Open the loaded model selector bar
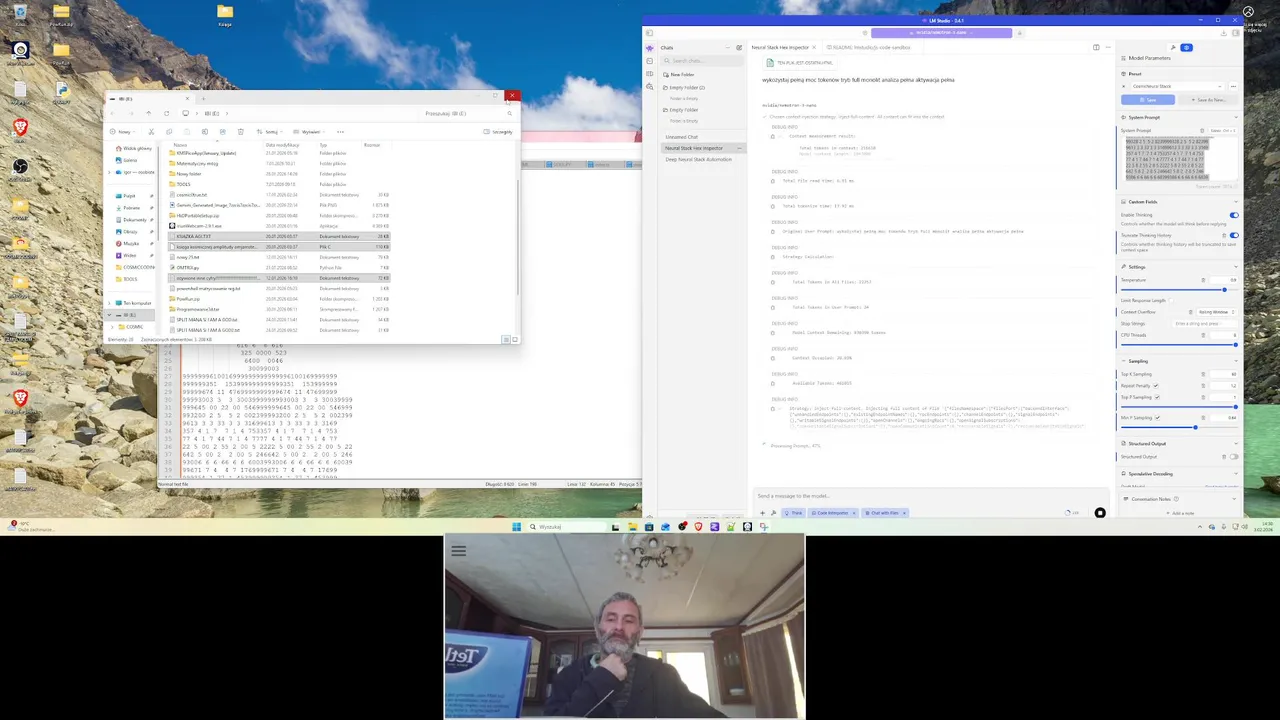Screen dimensions: 1280x720 click(x=941, y=33)
